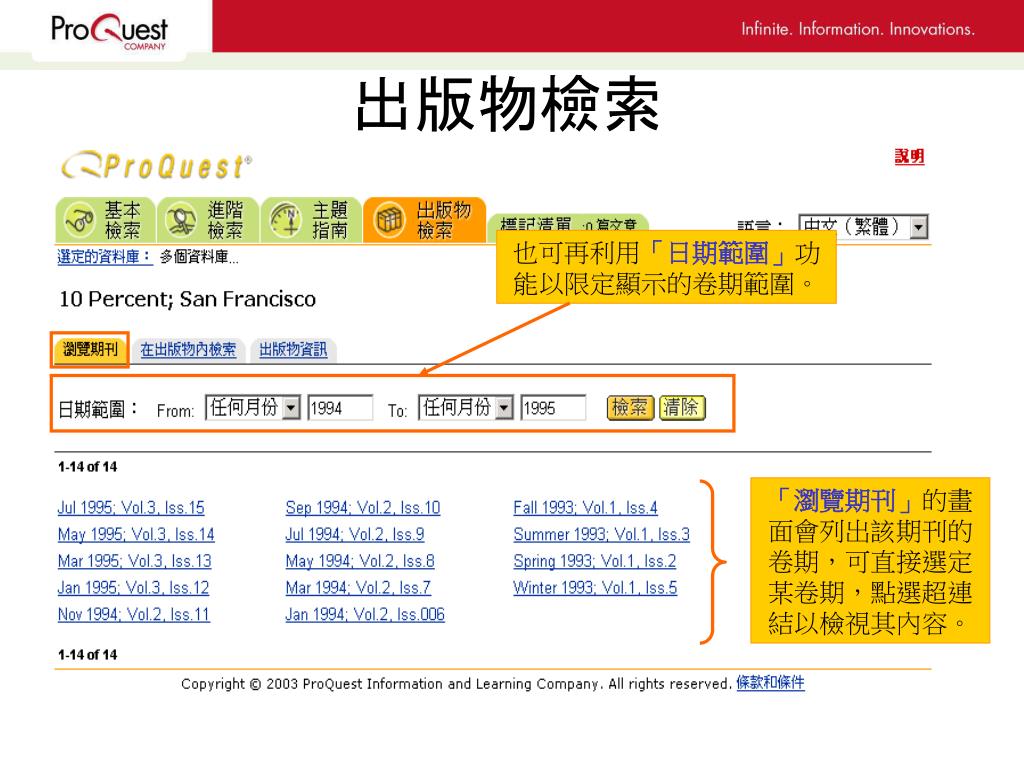1024x768 pixels.
Task: Open issue Winter 1993; Vol.1, Iss.5
Action: tap(595, 588)
